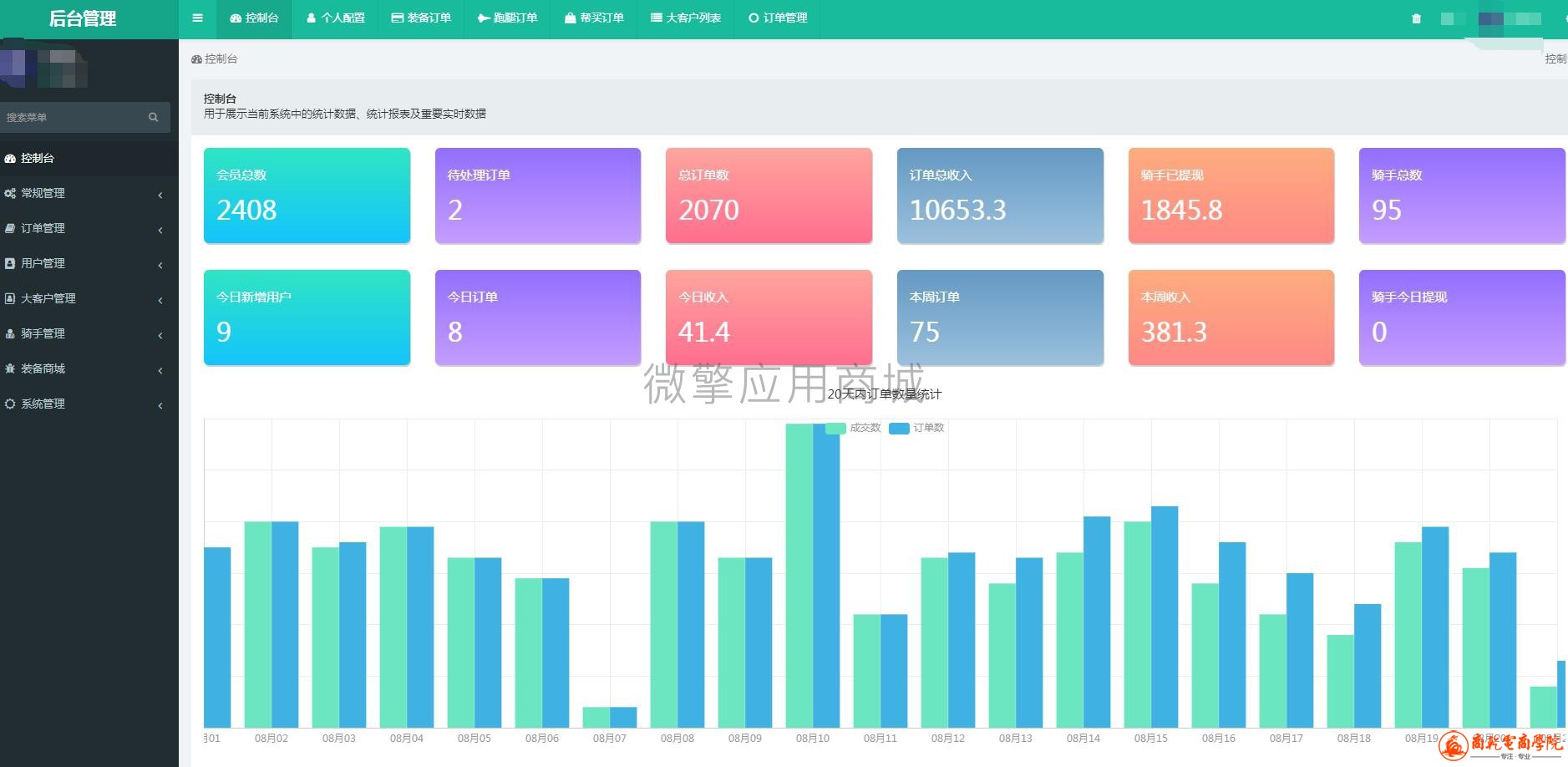1568x767 pixels.
Task: Open the 今日订单 card
Action: pos(538,317)
